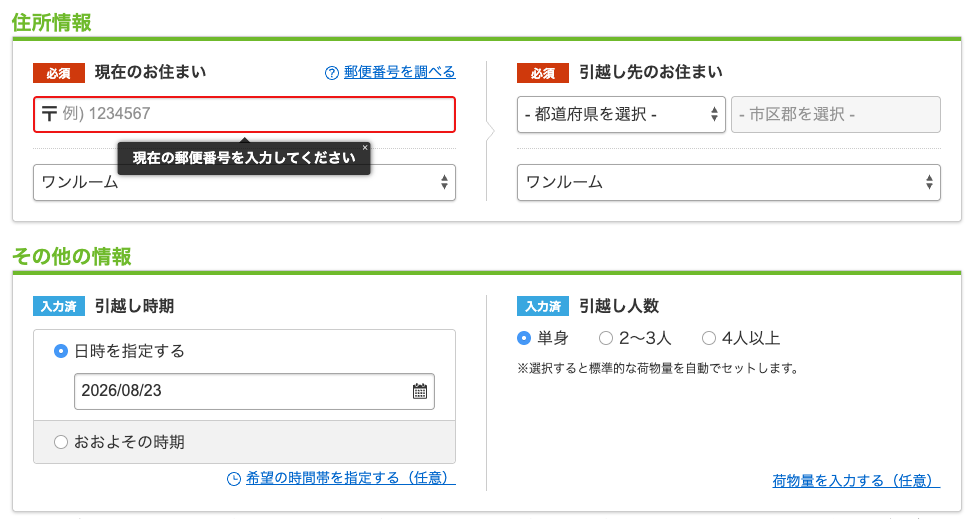Open the 荷物量を入力する（任意） link
The width and height of the screenshot is (970, 519).
856,481
